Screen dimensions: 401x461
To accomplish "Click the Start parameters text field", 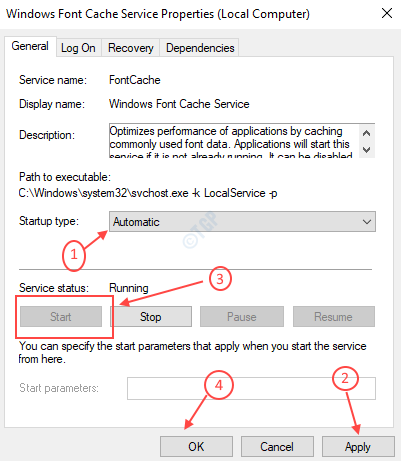I will coord(251,388).
